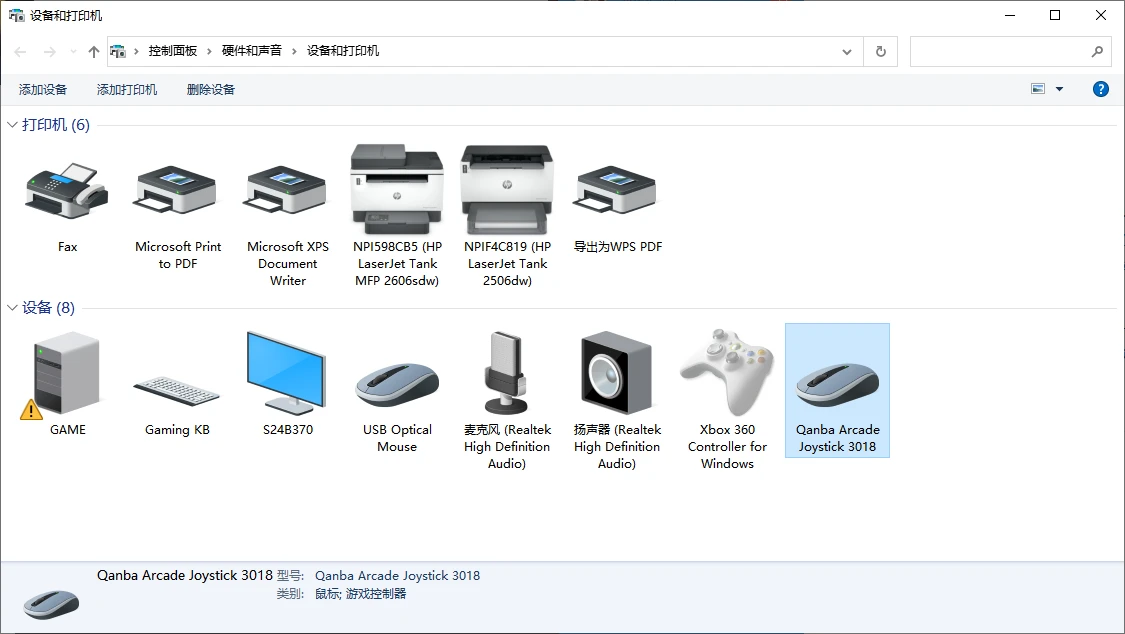Click 删除设备 in the toolbar
This screenshot has width=1125, height=634.
(x=210, y=90)
